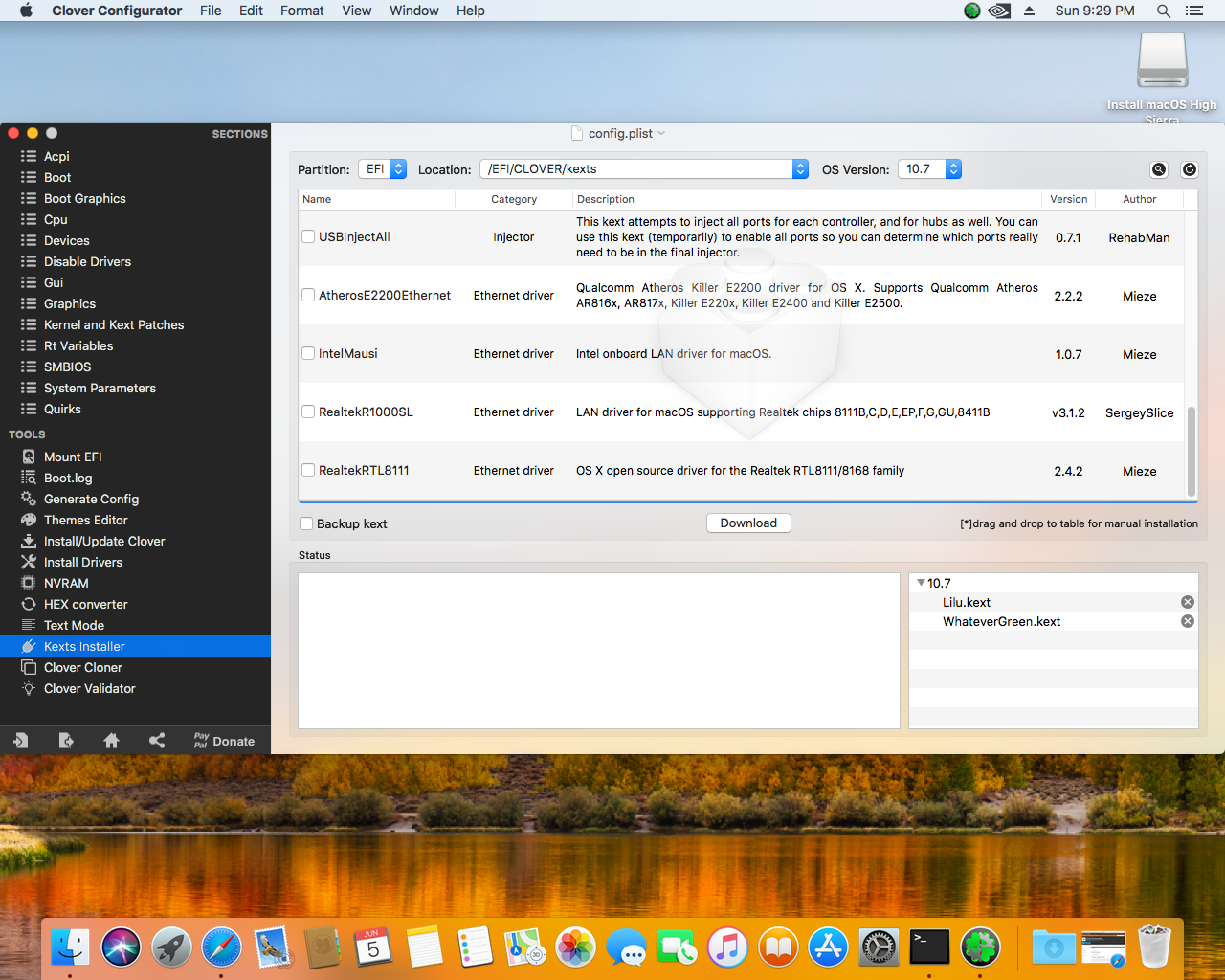Open the Mount EFI tool

(x=73, y=457)
